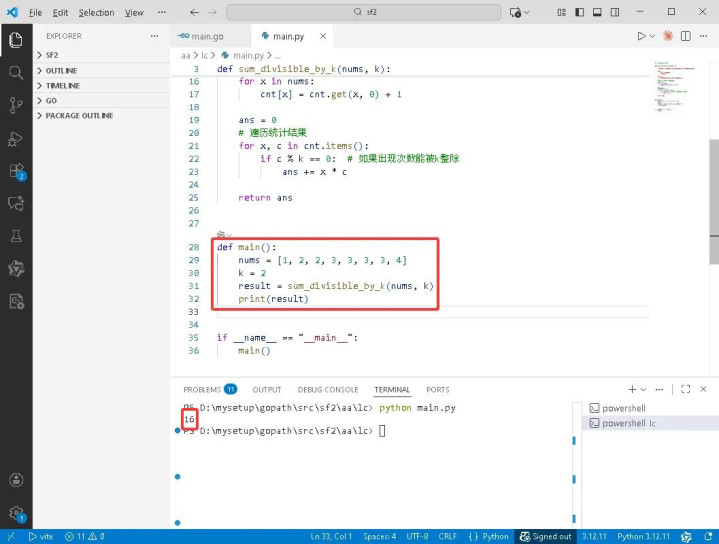Open the Extensions view

point(15,171)
